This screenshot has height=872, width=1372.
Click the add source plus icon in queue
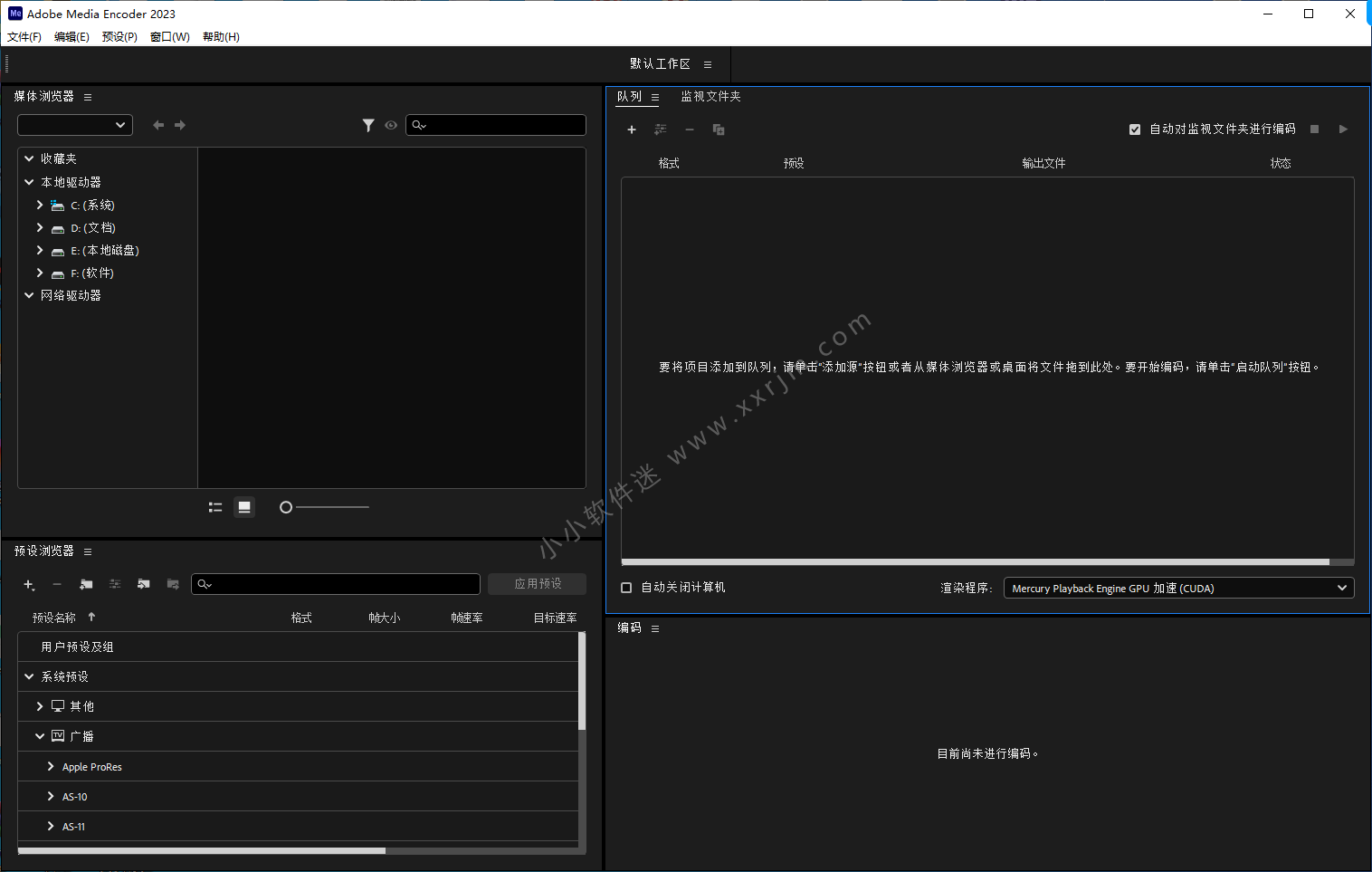click(632, 129)
